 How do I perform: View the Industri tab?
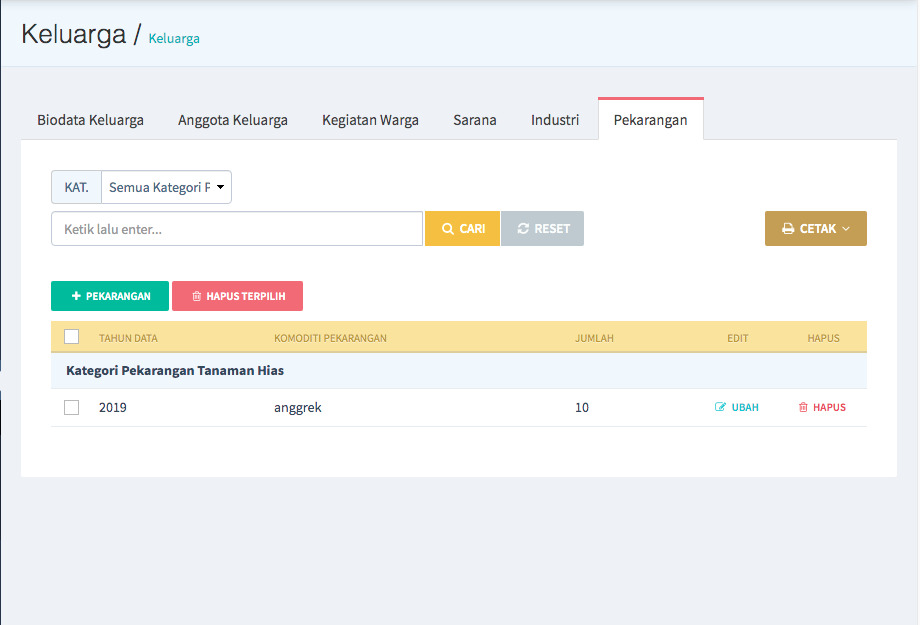click(555, 120)
